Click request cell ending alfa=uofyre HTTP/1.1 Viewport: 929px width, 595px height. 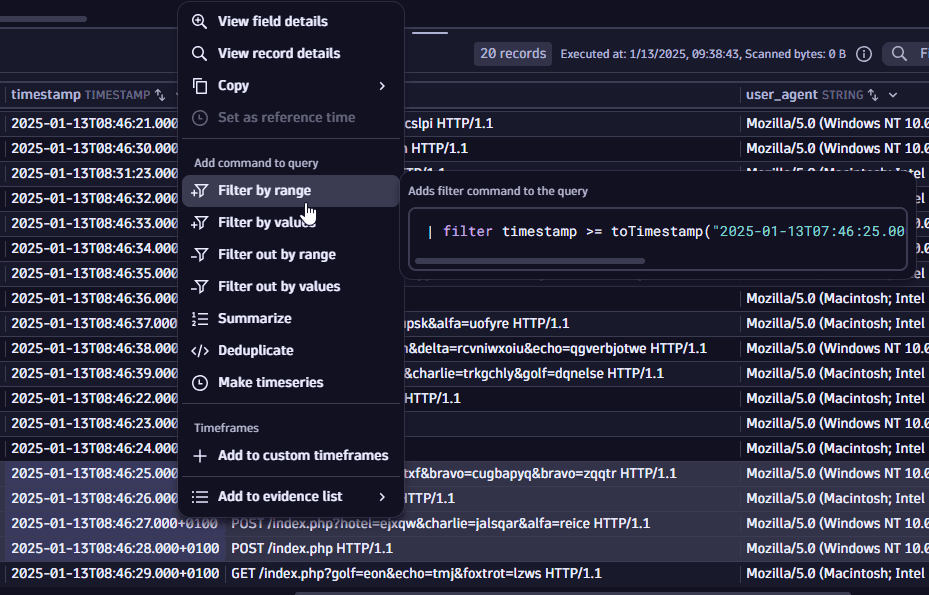tap(572, 324)
